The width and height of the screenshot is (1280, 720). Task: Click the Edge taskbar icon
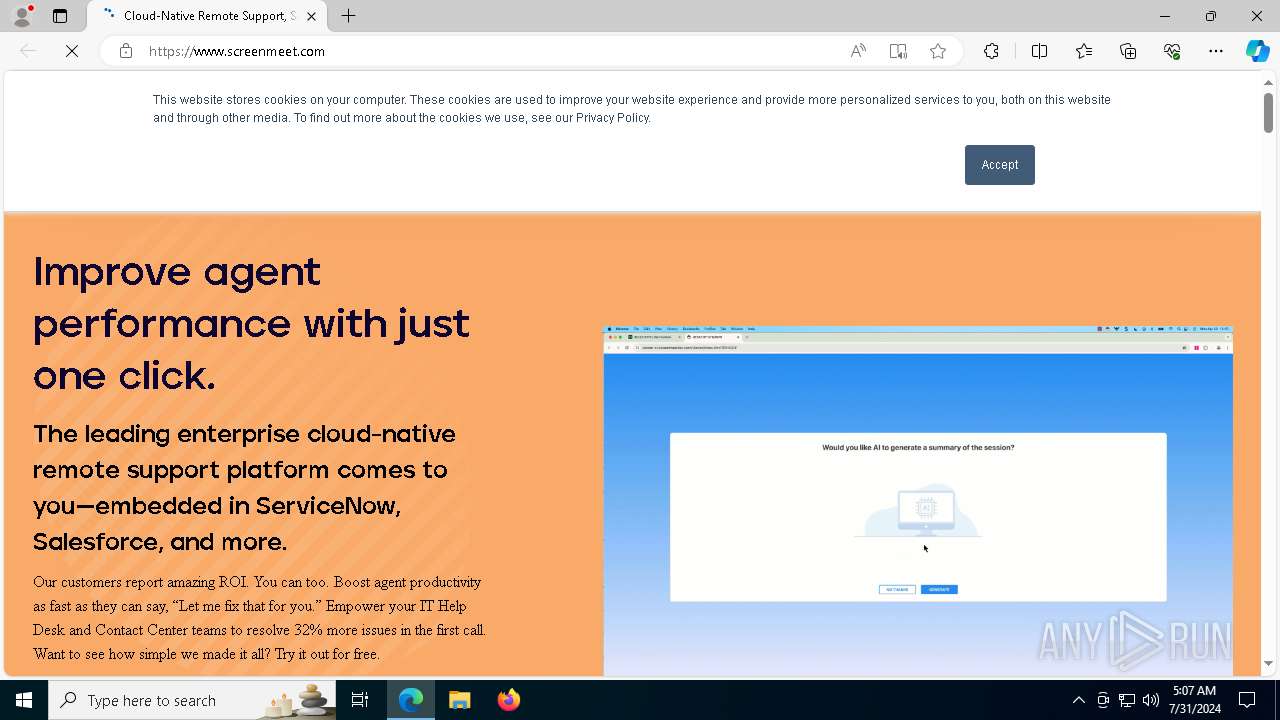pyautogui.click(x=411, y=700)
